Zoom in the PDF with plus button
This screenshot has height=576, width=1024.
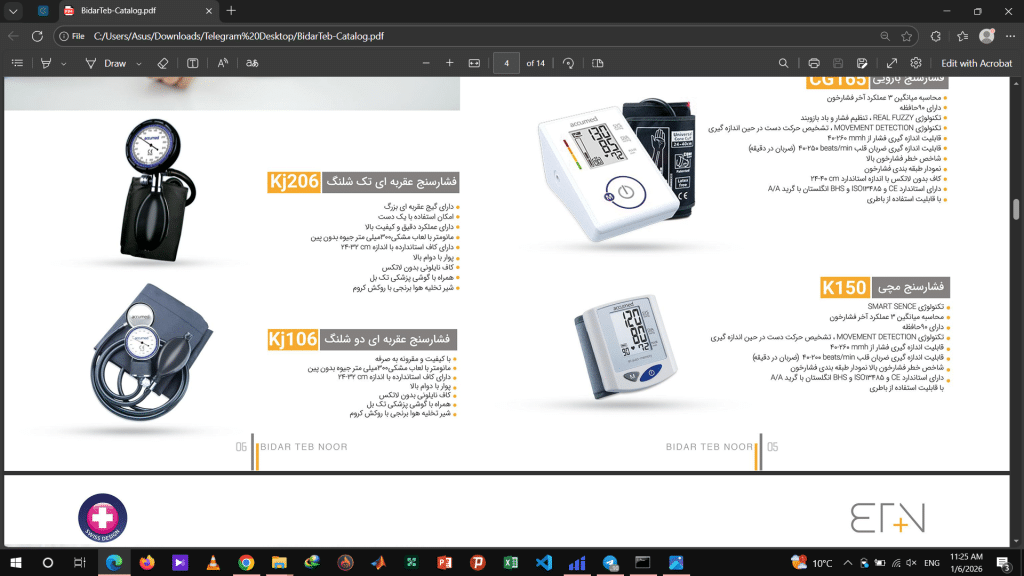click(x=449, y=63)
